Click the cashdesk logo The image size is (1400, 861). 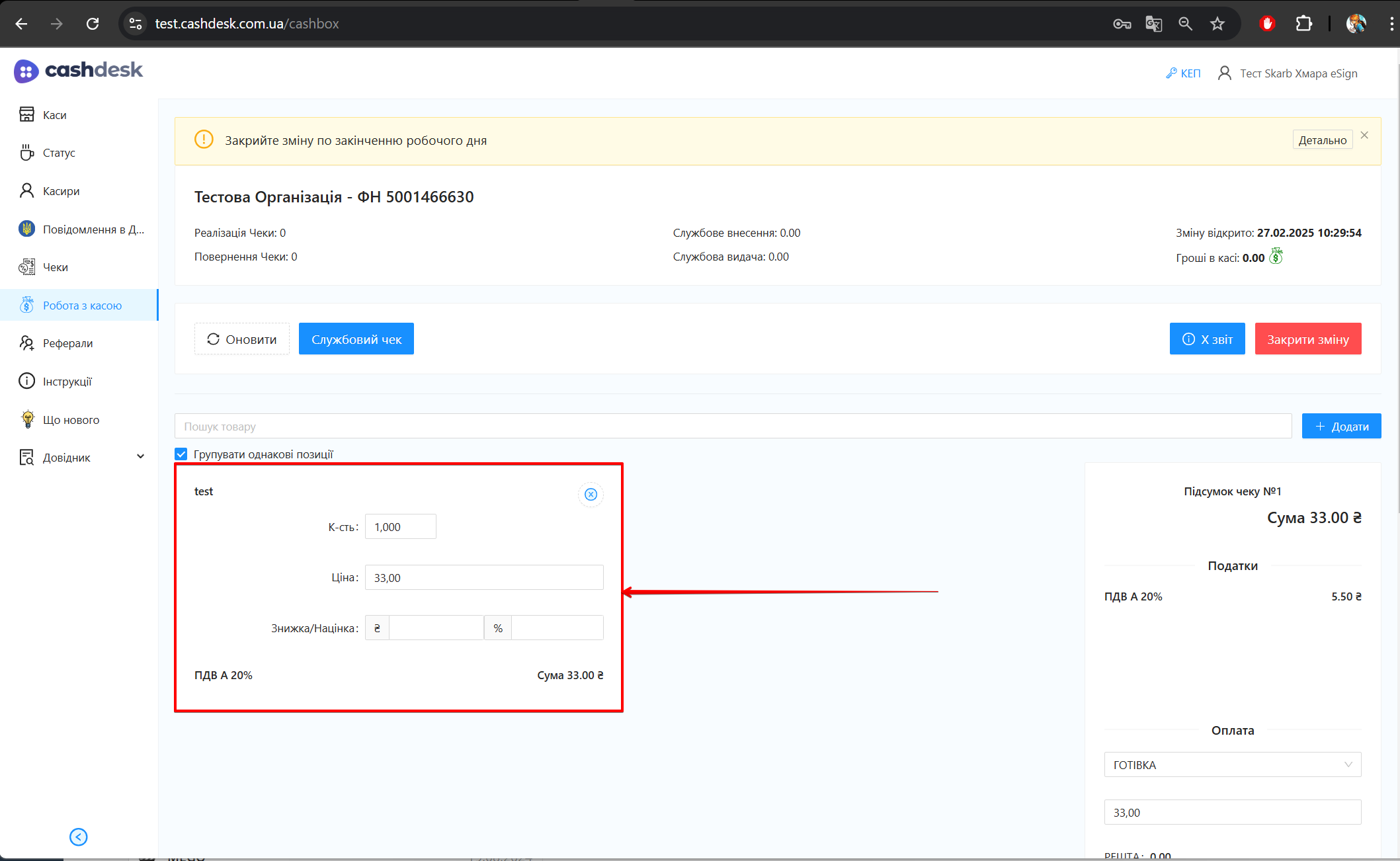pos(79,71)
